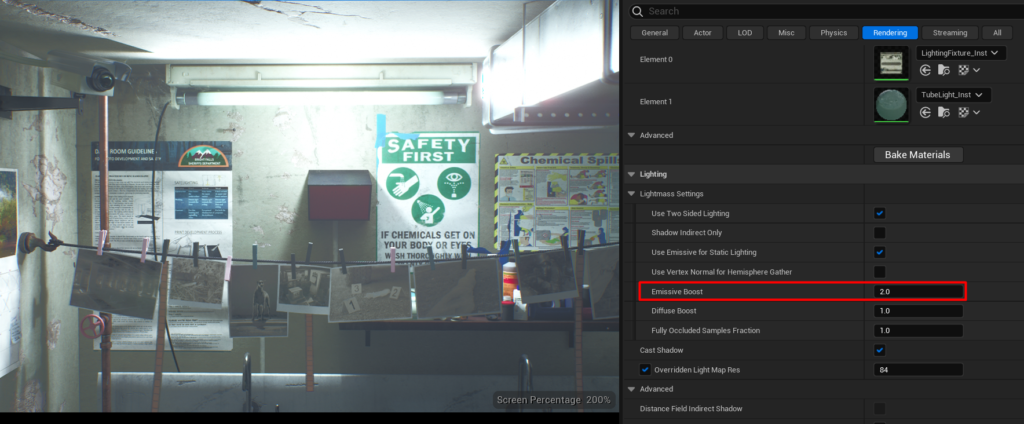Screen dimensions: 1024x424
Task: Click the magnifier icon in the search box
Action: tap(637, 11)
